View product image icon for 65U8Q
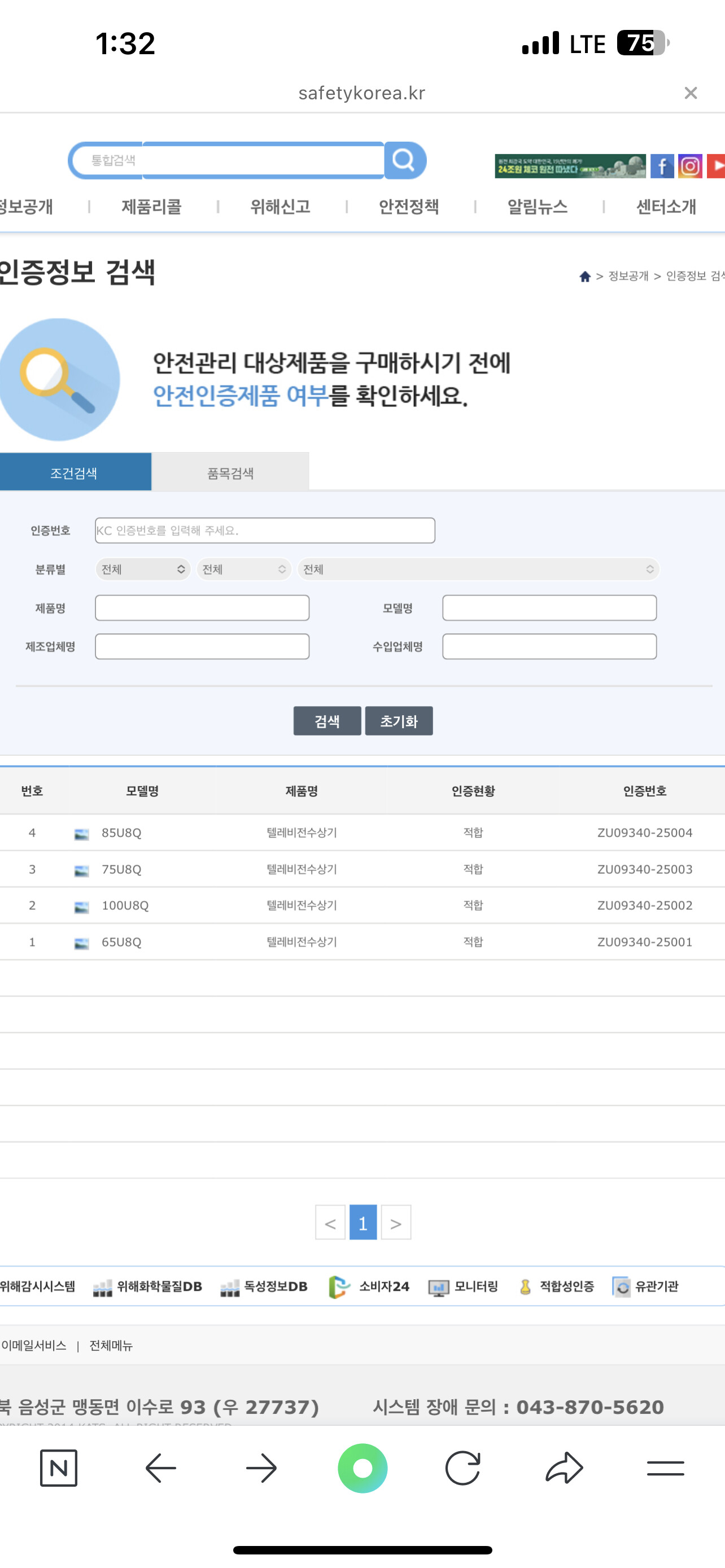Image resolution: width=725 pixels, height=1568 pixels. (x=81, y=944)
